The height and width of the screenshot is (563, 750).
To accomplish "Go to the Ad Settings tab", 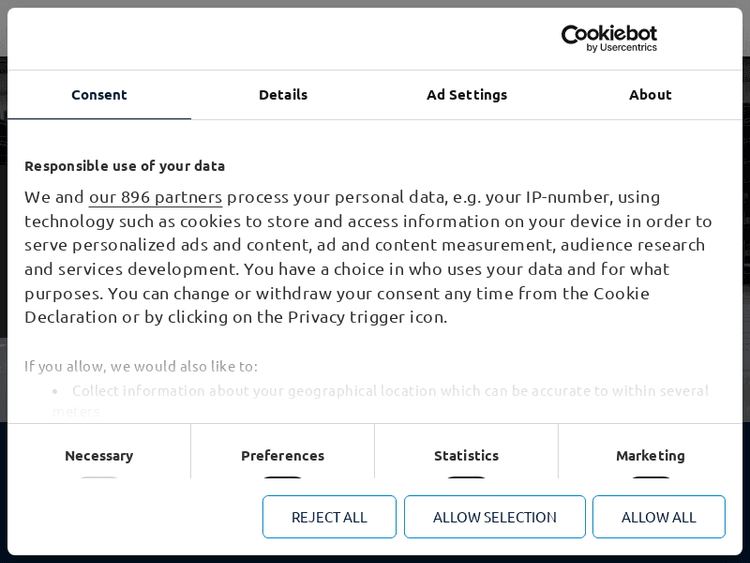I will click(467, 95).
